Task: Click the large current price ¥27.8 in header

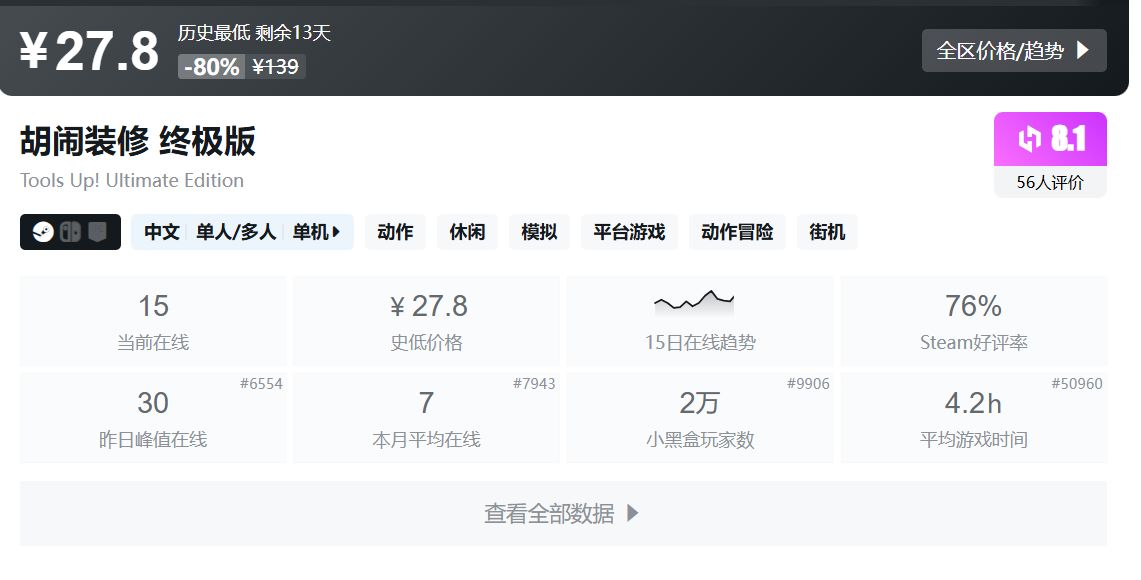Action: click(x=89, y=51)
